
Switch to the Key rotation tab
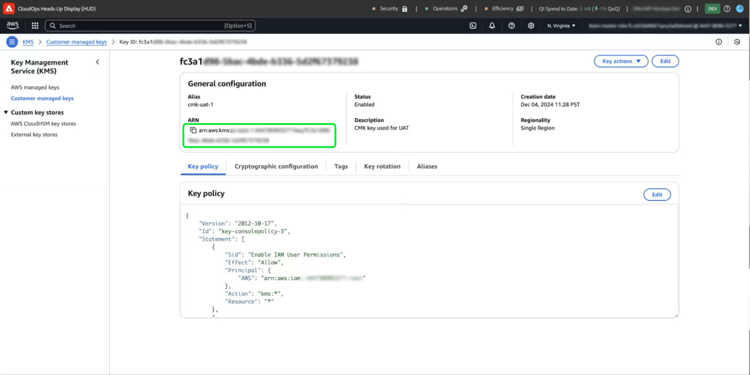click(382, 166)
